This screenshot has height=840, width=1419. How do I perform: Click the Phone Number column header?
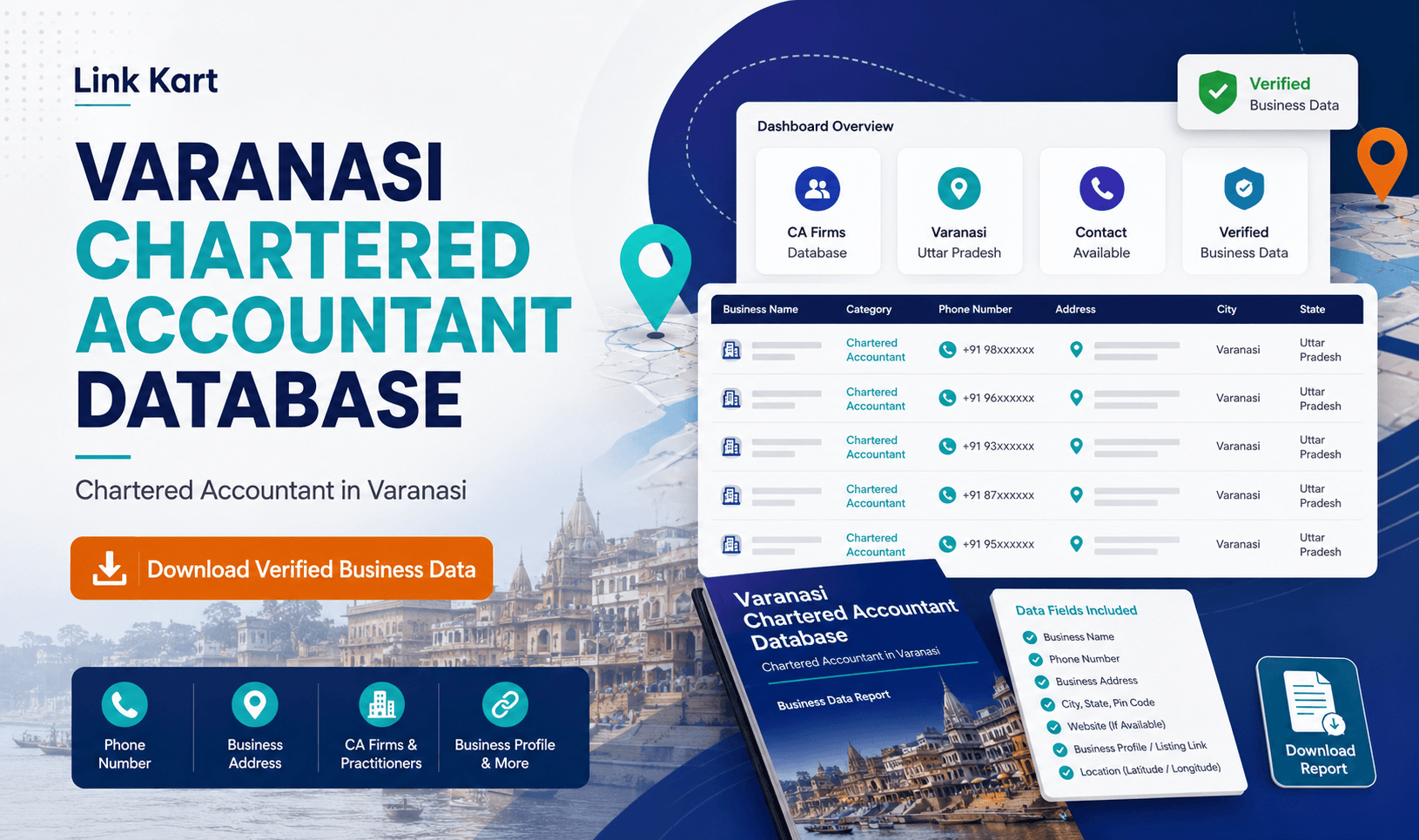975,309
